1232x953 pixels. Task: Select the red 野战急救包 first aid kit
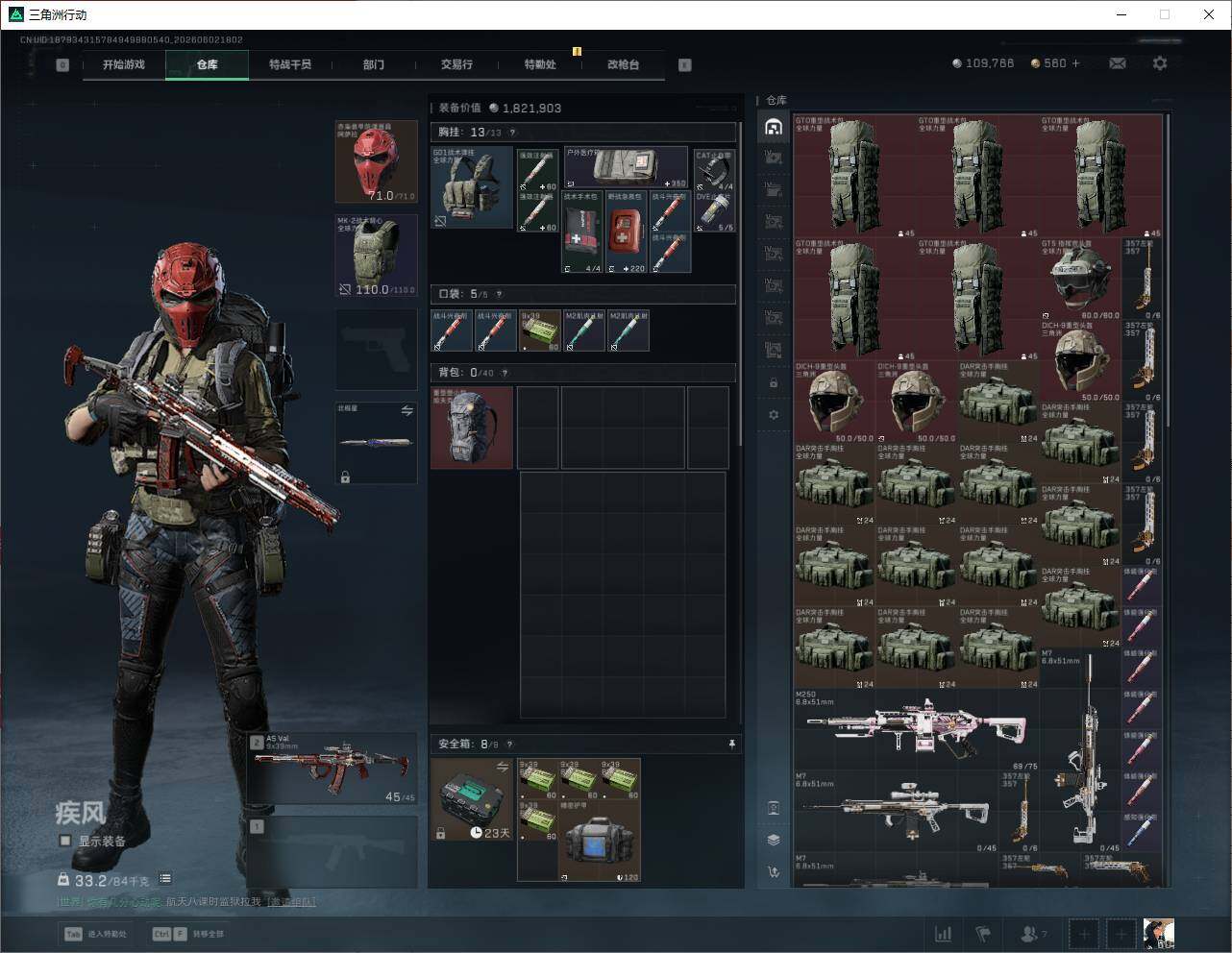click(x=627, y=232)
